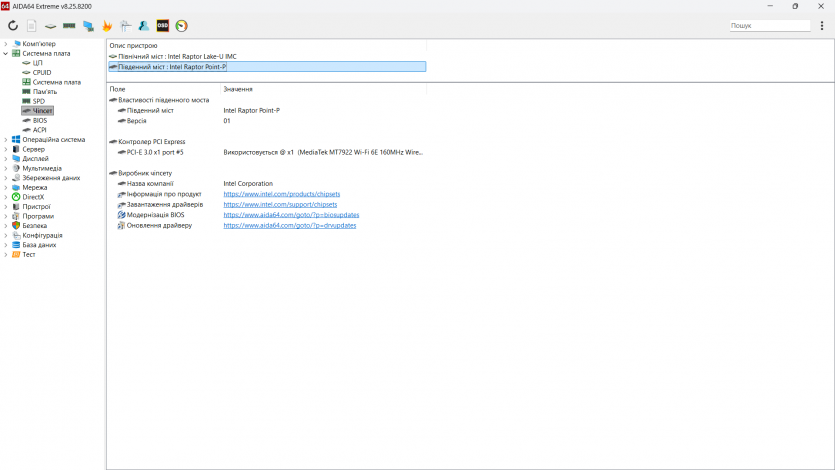
Task: Open the SPD item in the tree
Action: point(39,101)
